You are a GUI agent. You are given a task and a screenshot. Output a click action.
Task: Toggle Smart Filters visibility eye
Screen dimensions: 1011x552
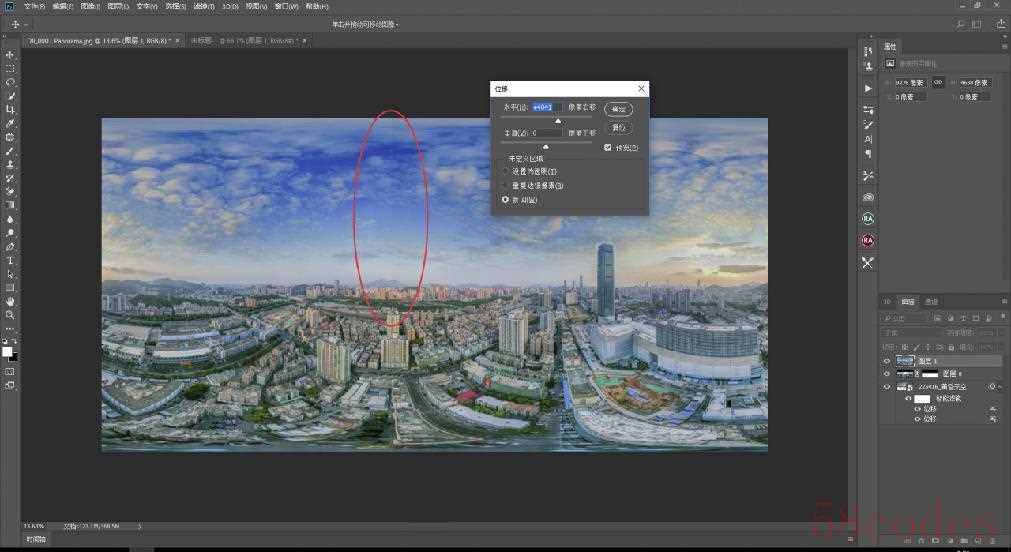coord(908,399)
